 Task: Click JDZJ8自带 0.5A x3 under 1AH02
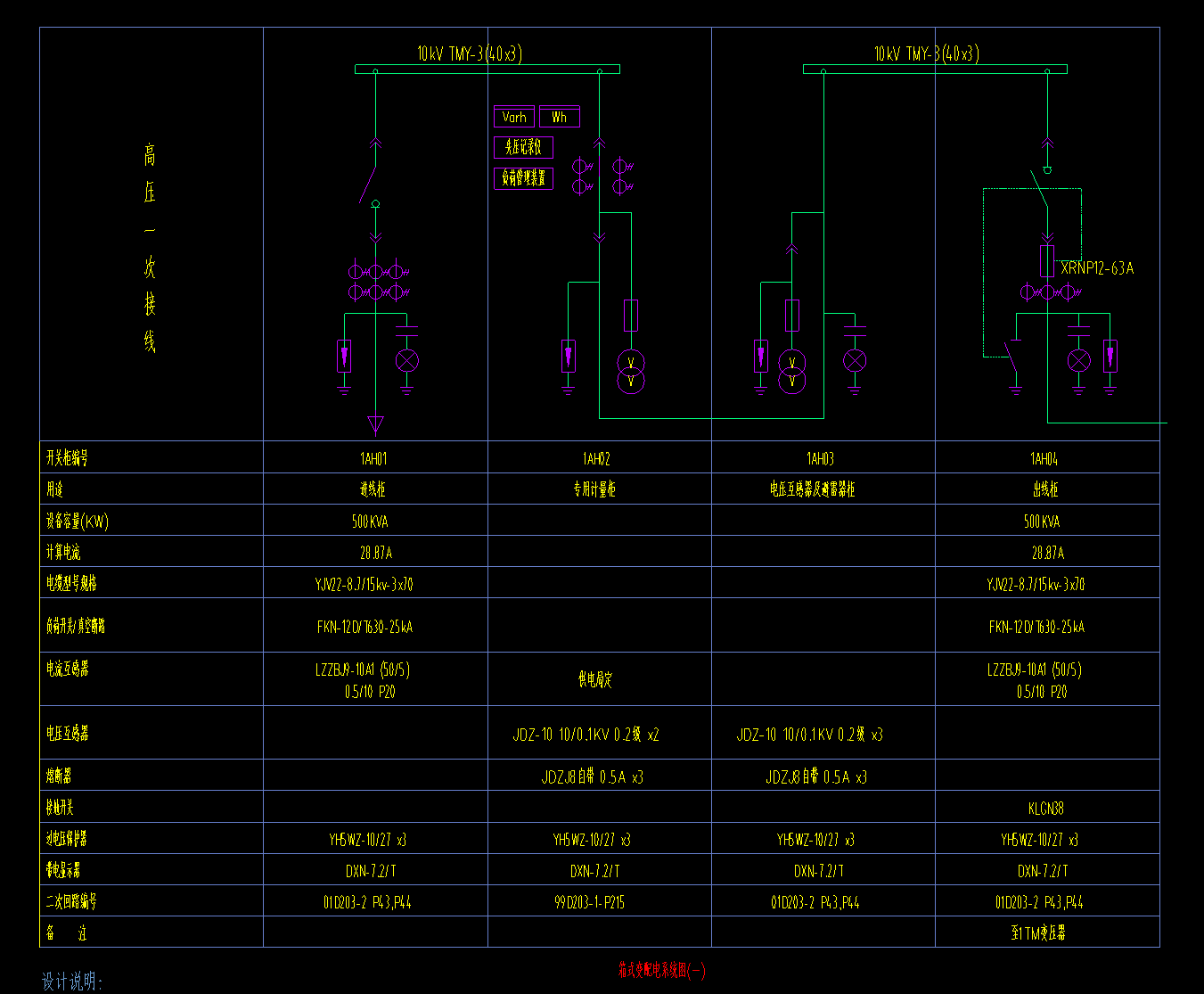(593, 777)
